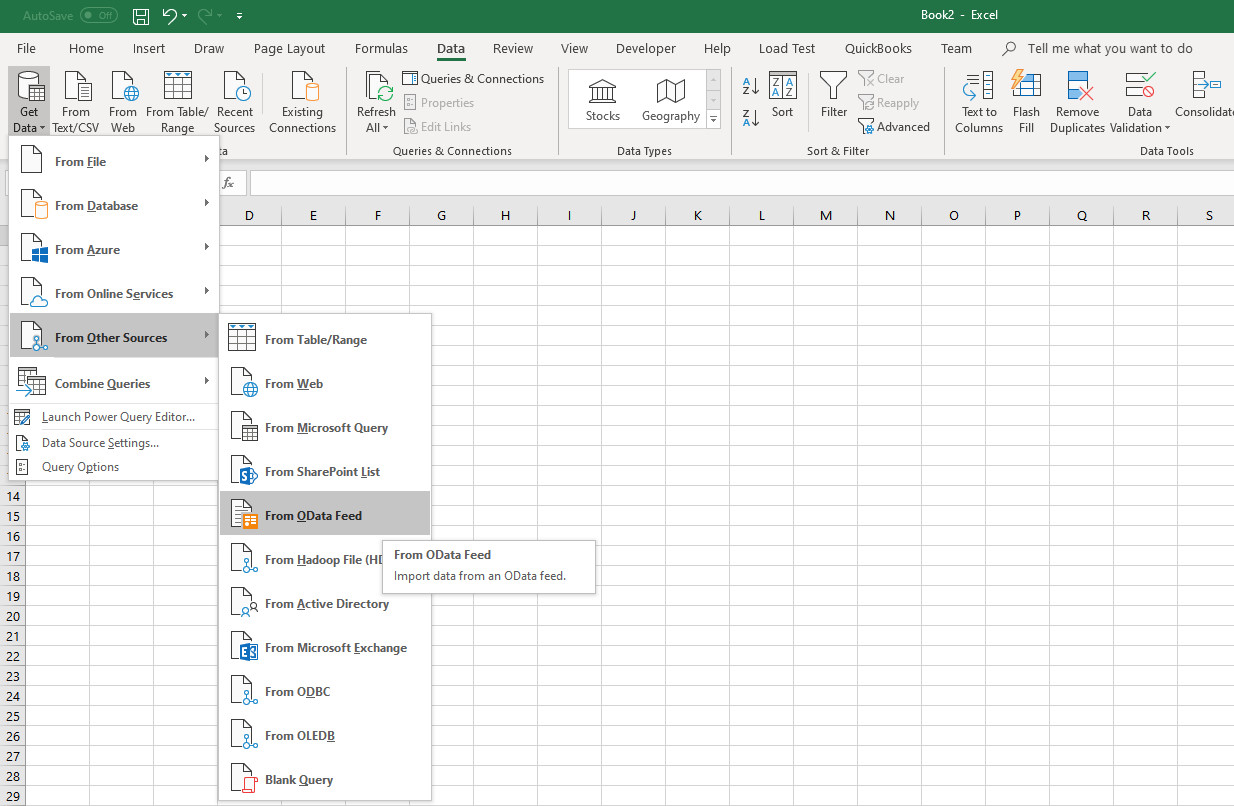1234x806 pixels.
Task: Choose From OData Feed
Action: point(325,515)
